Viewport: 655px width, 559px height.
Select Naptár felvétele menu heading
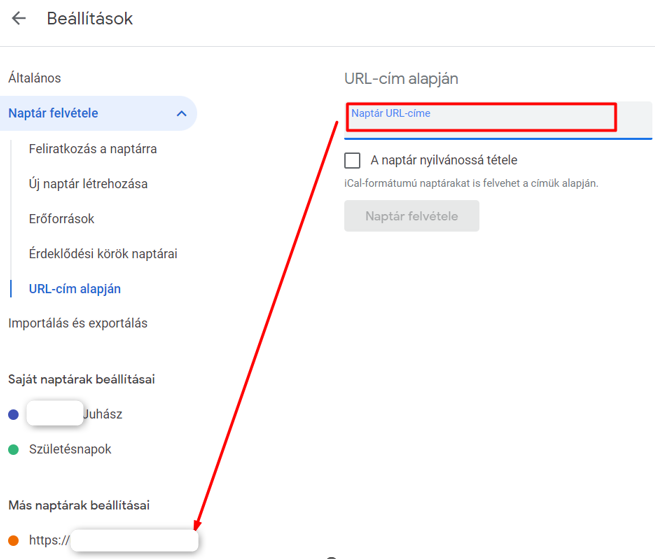[53, 113]
